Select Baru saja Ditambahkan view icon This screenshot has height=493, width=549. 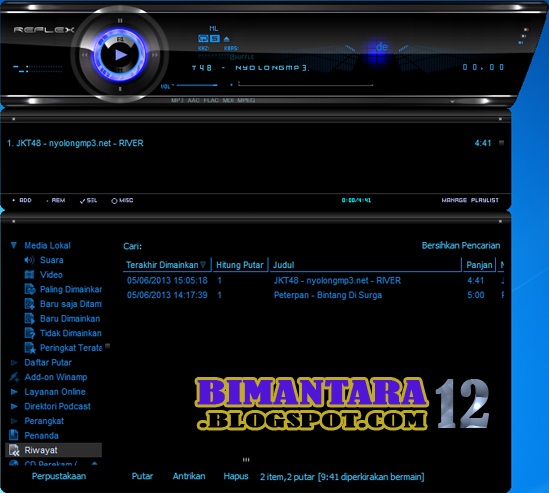tap(30, 304)
